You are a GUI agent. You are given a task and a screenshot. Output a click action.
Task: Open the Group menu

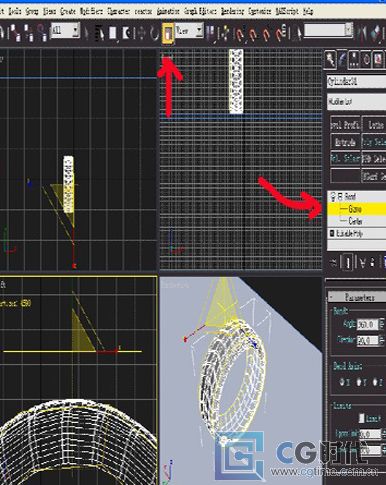pyautogui.click(x=32, y=12)
